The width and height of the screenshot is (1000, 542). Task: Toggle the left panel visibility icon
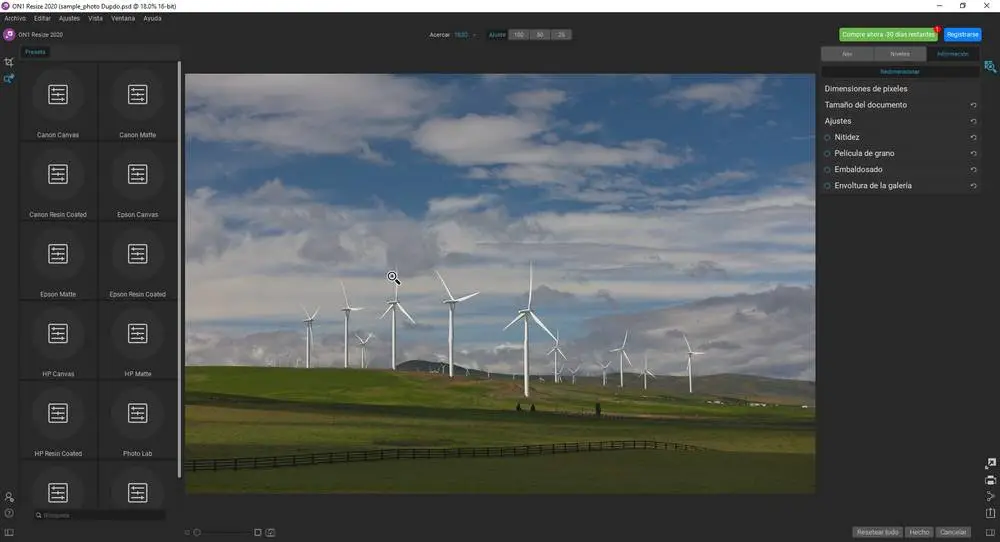[9, 532]
